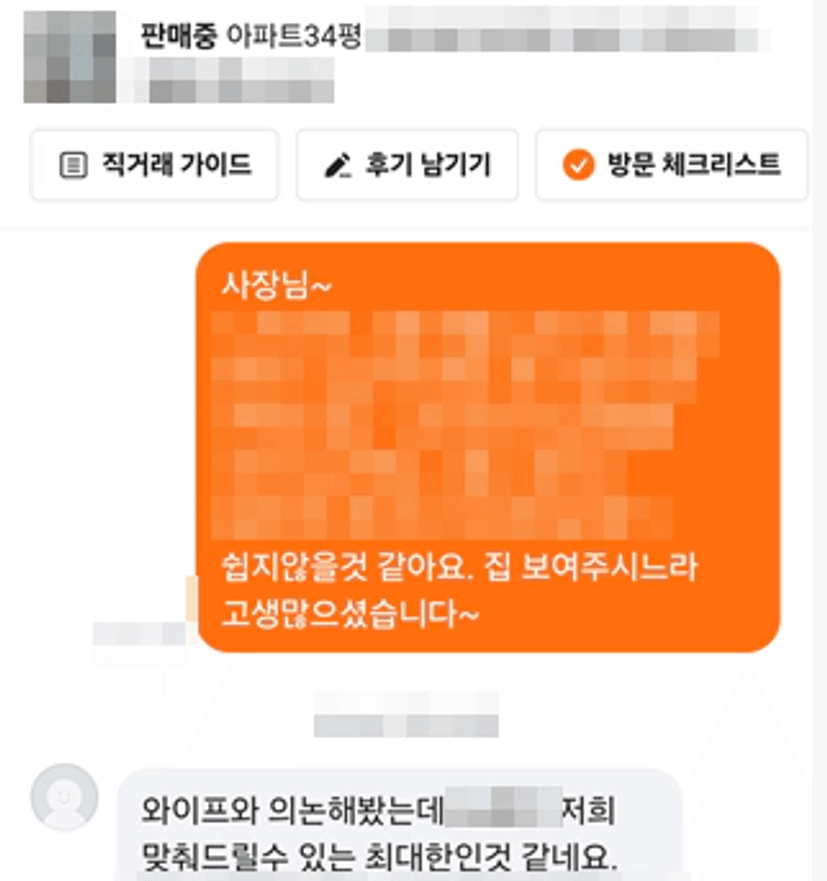Screen dimensions: 827x881
Task: Click the blurred title text after 아파트34평
Action: click(567, 30)
